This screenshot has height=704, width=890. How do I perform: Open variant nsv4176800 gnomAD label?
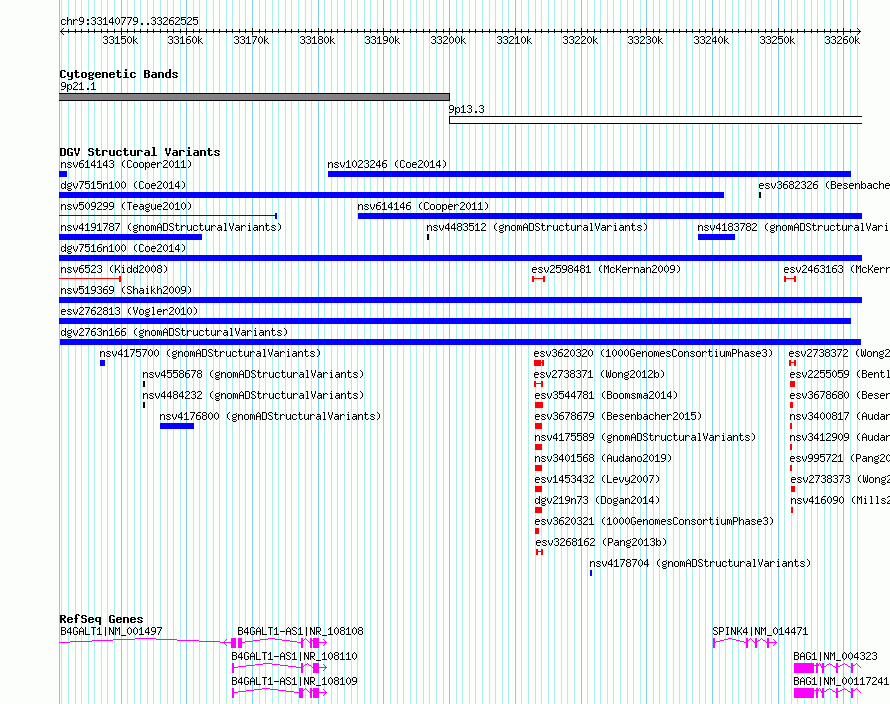coord(270,416)
